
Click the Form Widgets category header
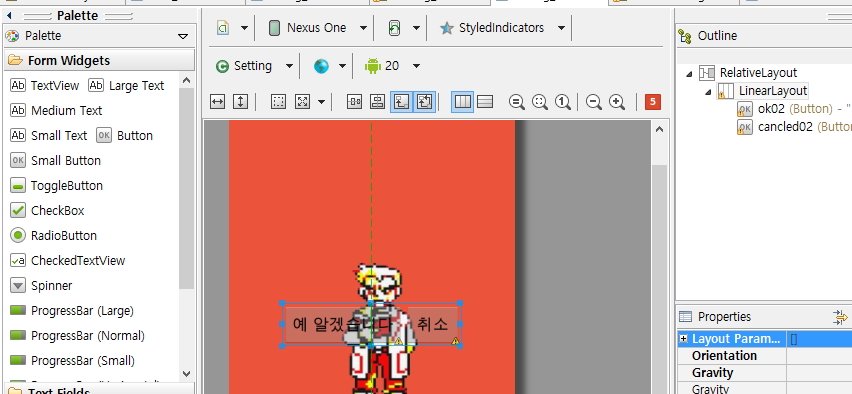click(99, 60)
